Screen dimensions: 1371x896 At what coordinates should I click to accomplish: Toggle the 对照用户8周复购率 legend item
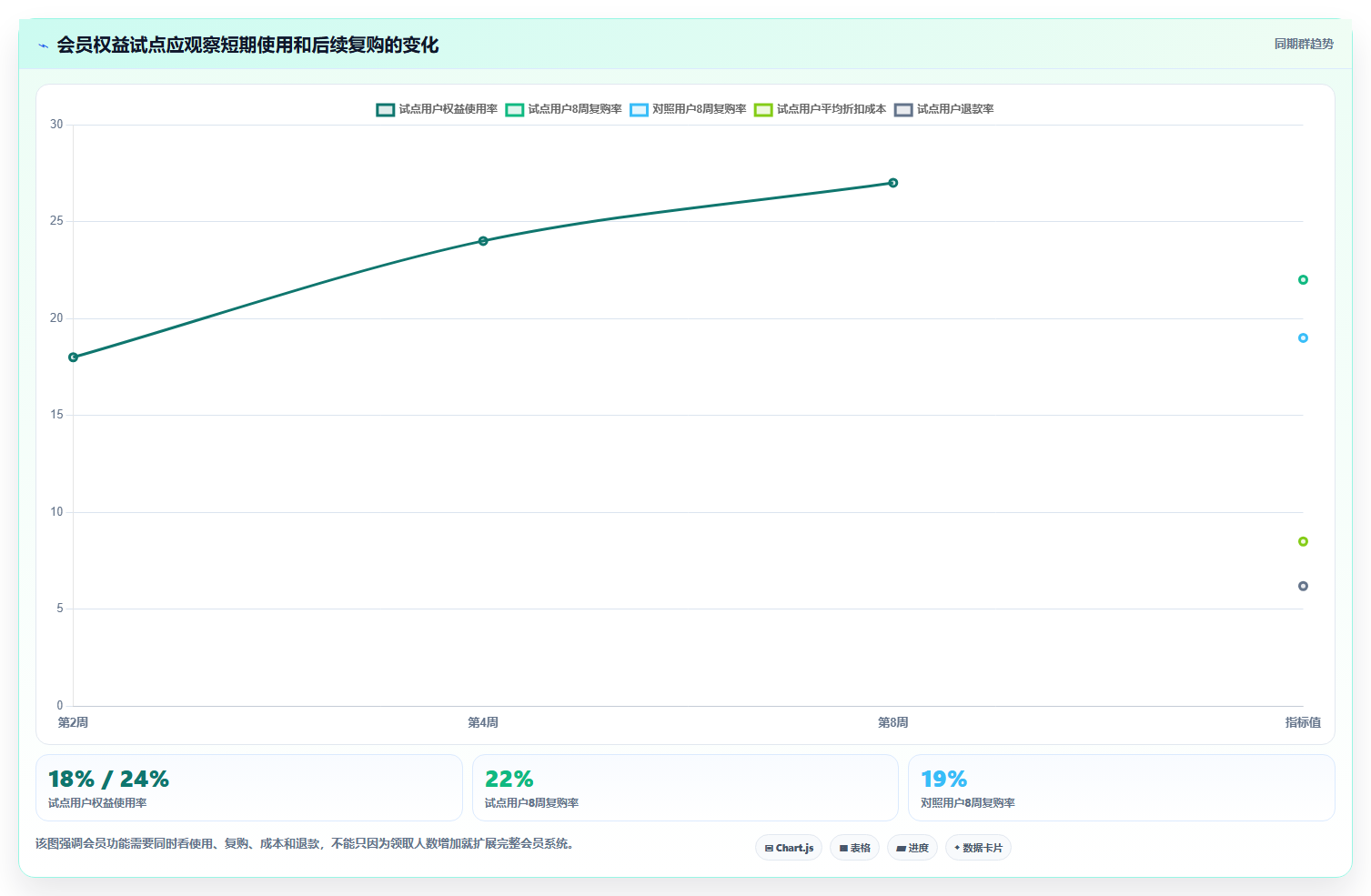[x=688, y=109]
